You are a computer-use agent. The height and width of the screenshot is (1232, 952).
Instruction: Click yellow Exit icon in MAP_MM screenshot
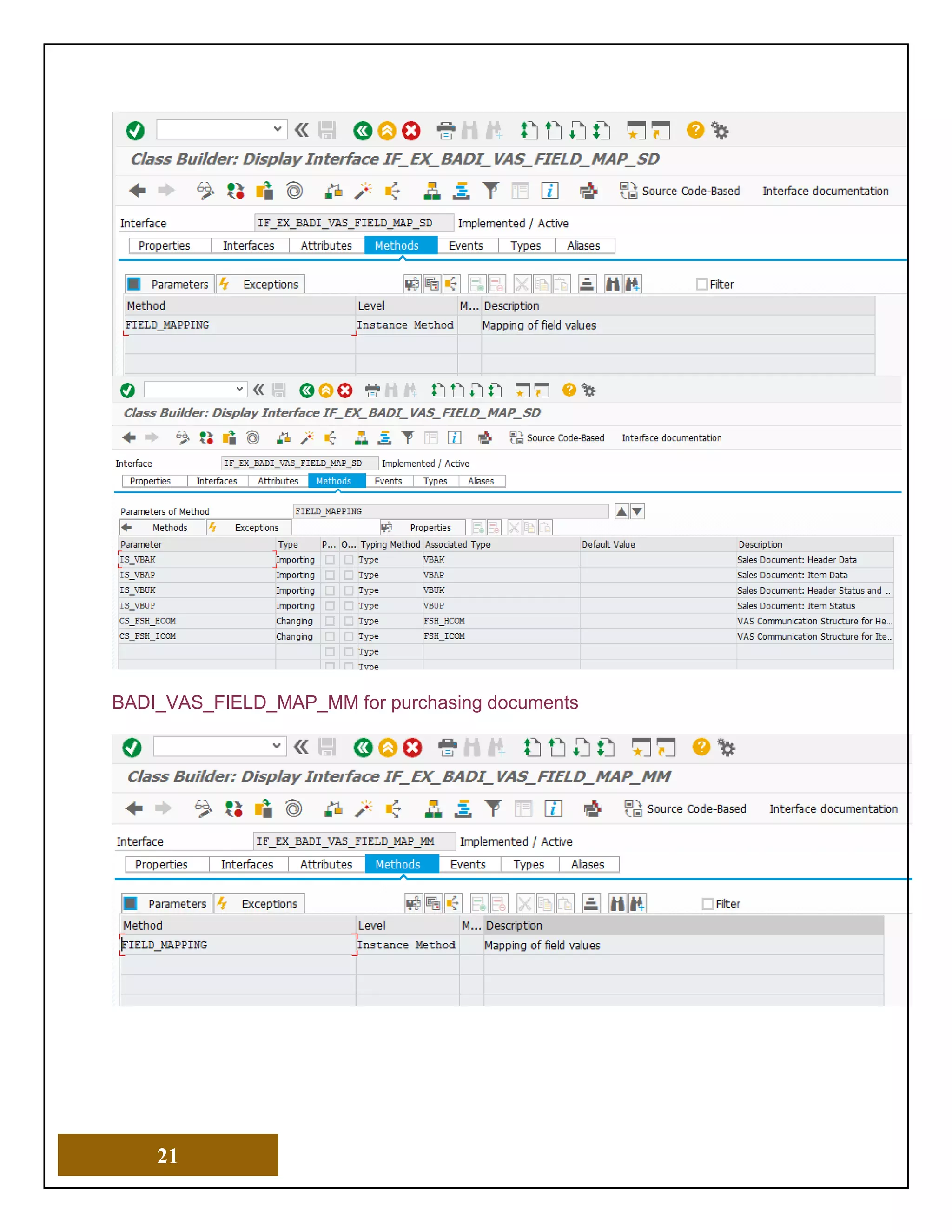(x=388, y=748)
